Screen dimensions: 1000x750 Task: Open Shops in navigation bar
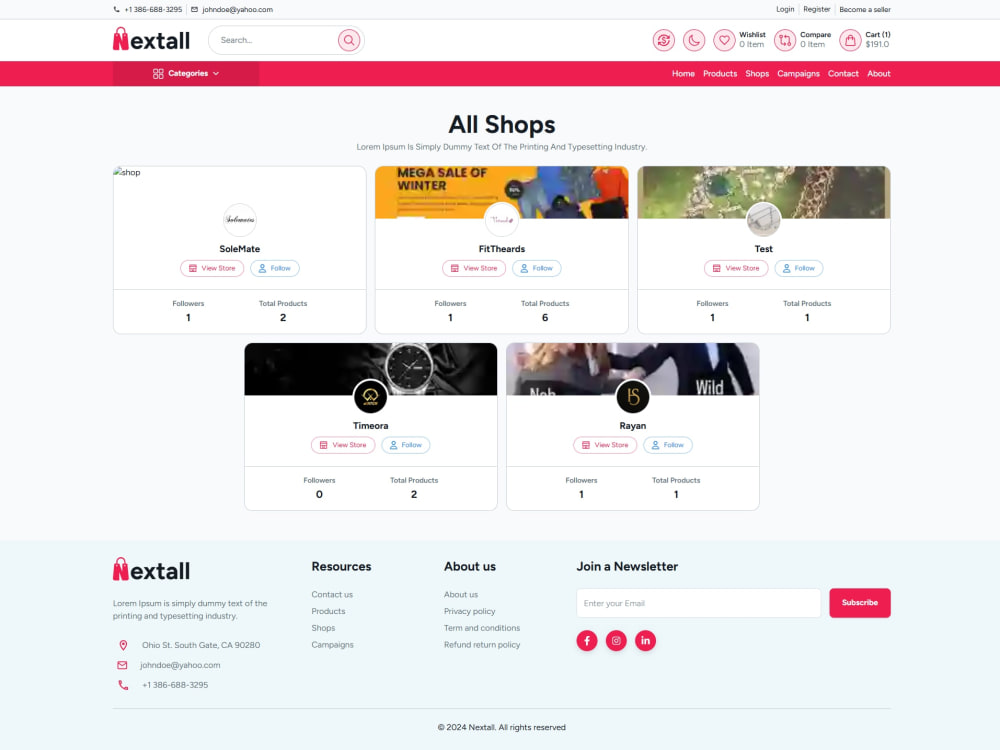tap(757, 73)
